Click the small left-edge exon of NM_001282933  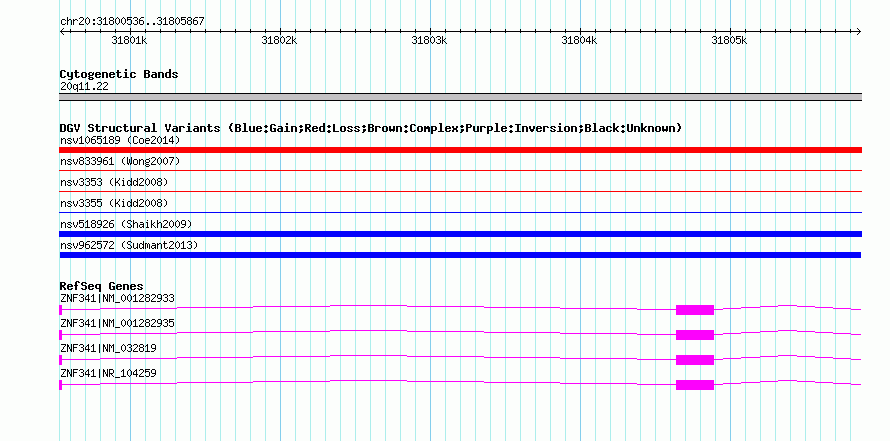[x=60, y=310]
